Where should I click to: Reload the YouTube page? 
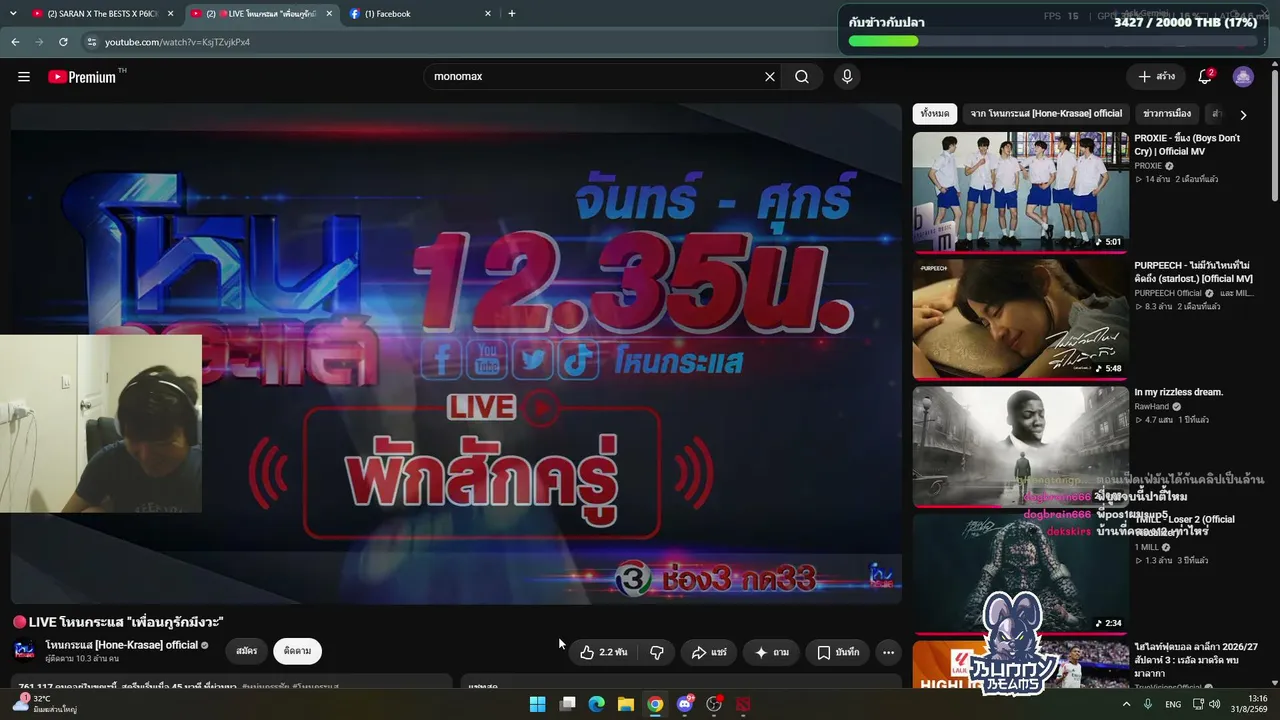tap(63, 42)
